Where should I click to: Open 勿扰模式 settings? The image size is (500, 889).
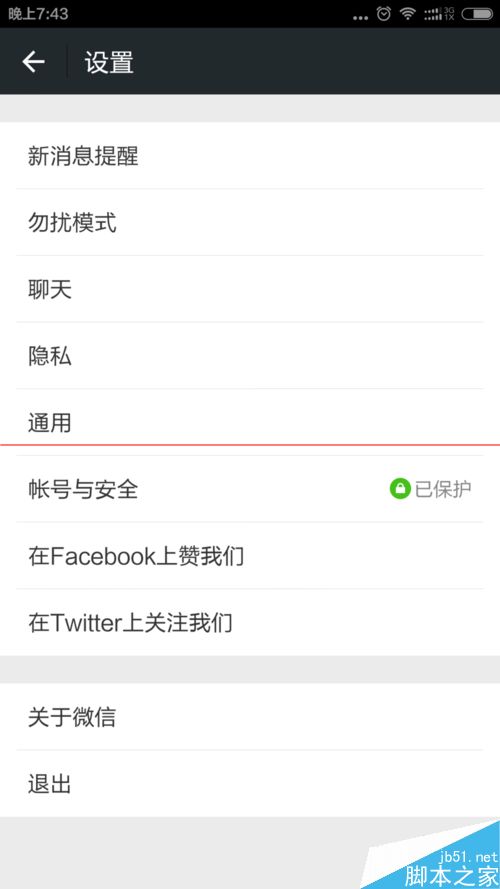(250, 222)
